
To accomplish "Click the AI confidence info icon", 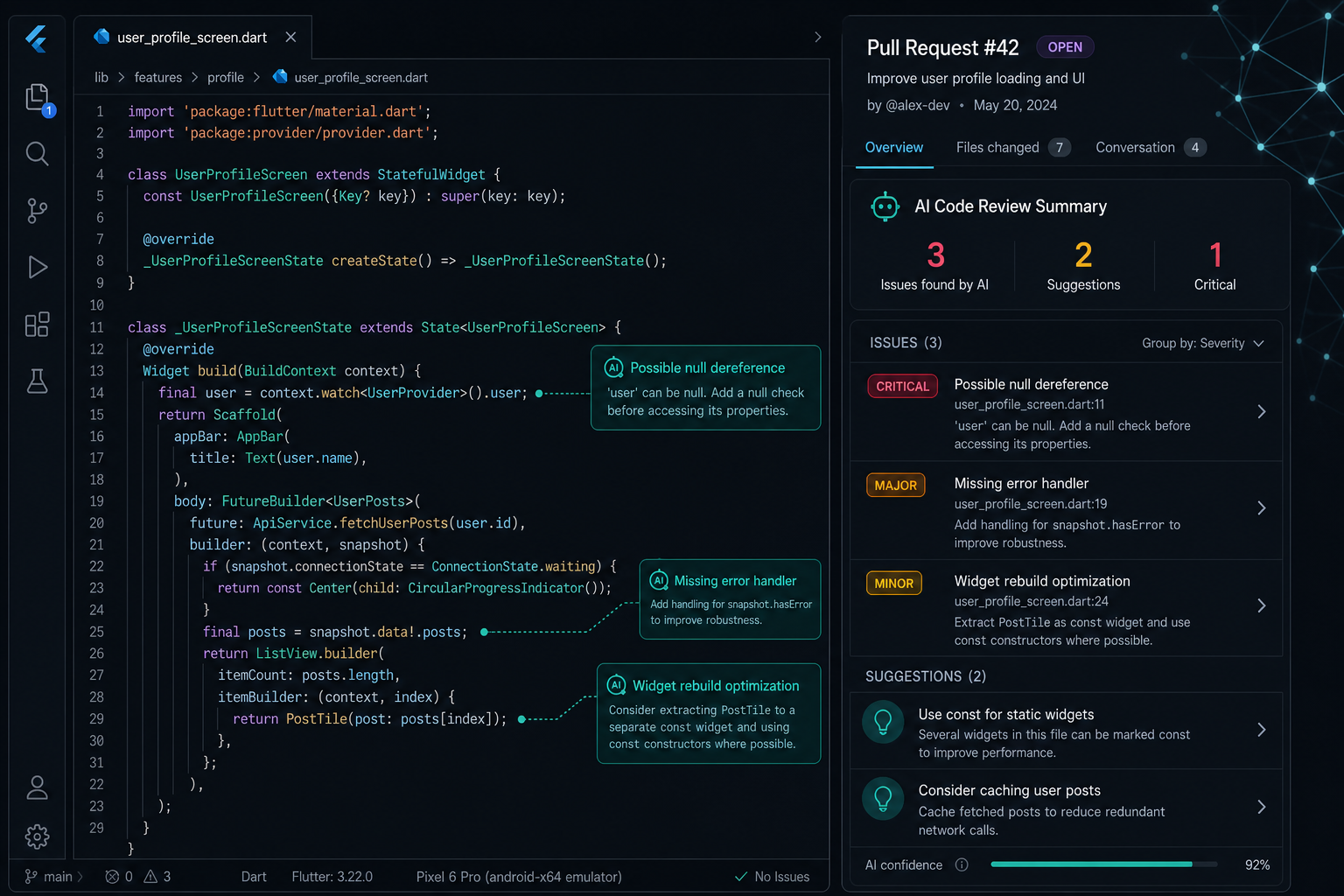I will point(962,864).
